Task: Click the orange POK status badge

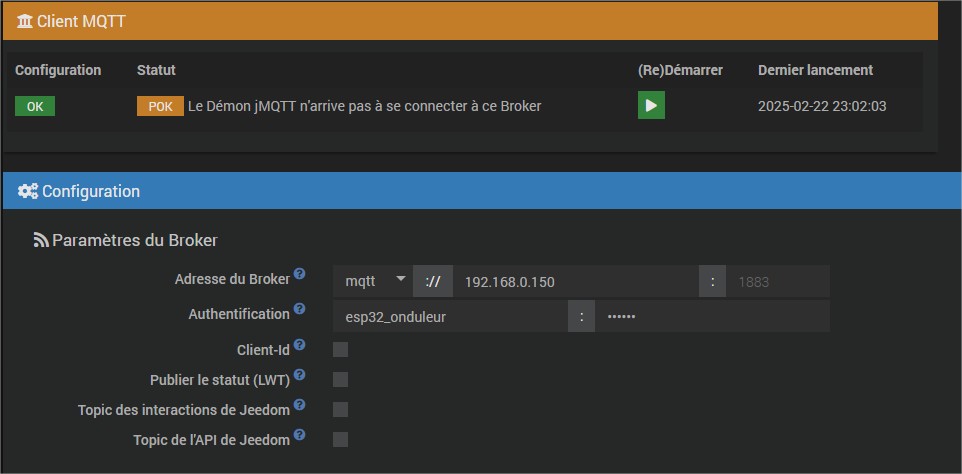Action: 160,106
